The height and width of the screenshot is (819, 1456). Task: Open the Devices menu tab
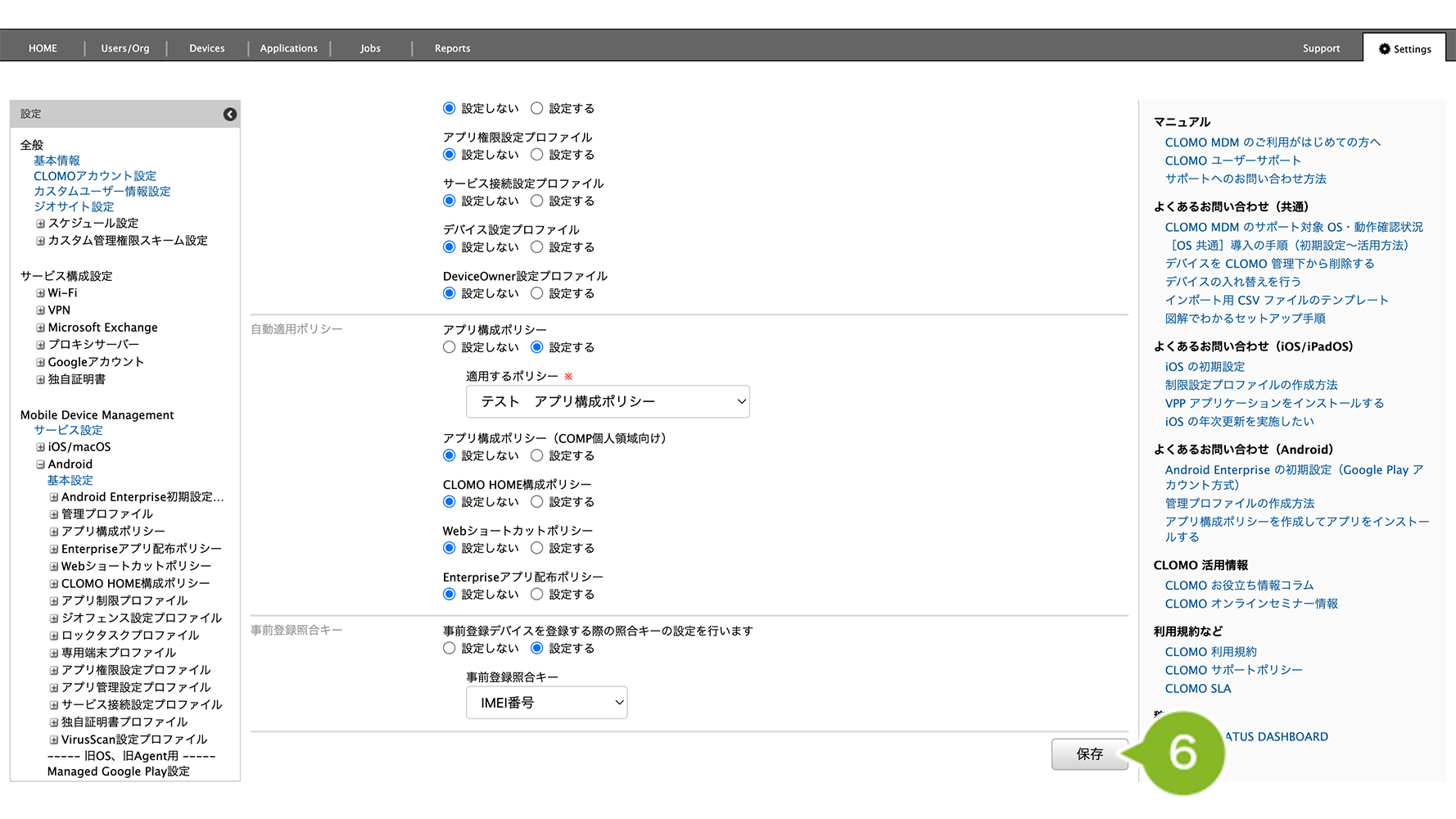point(206,48)
